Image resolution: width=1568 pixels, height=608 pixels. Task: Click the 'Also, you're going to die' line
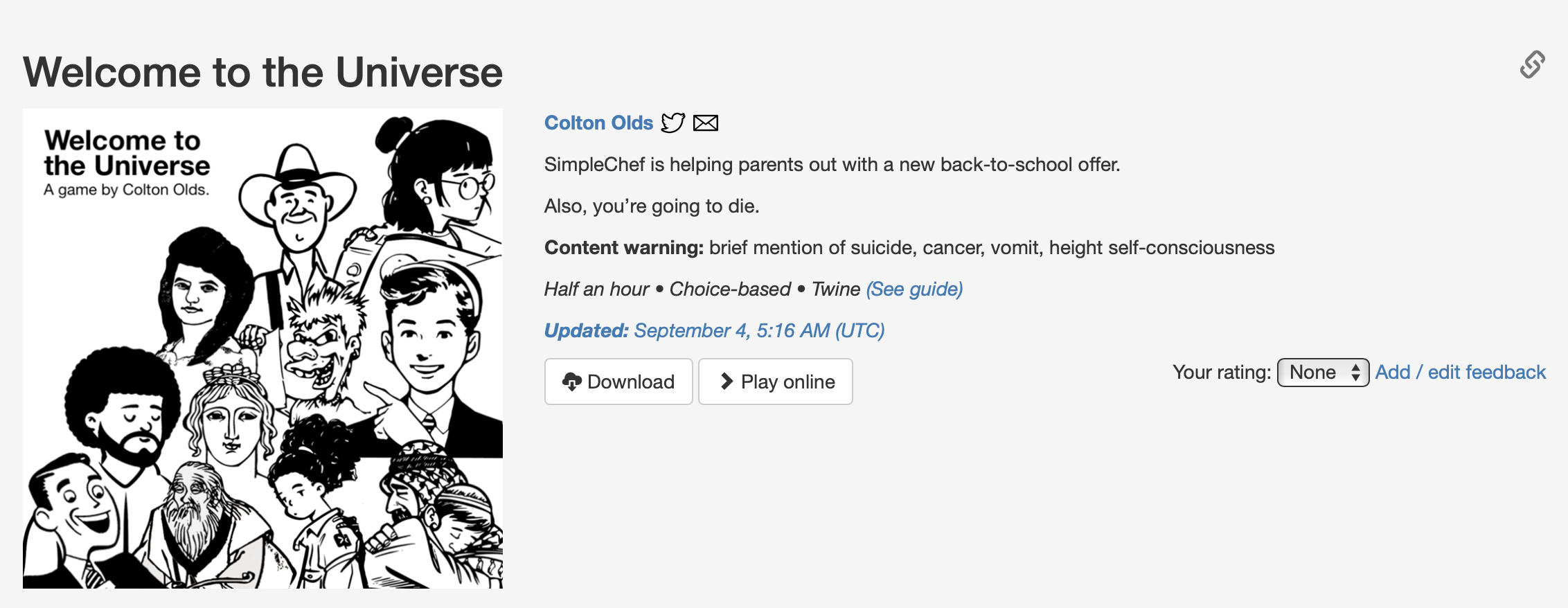(651, 206)
